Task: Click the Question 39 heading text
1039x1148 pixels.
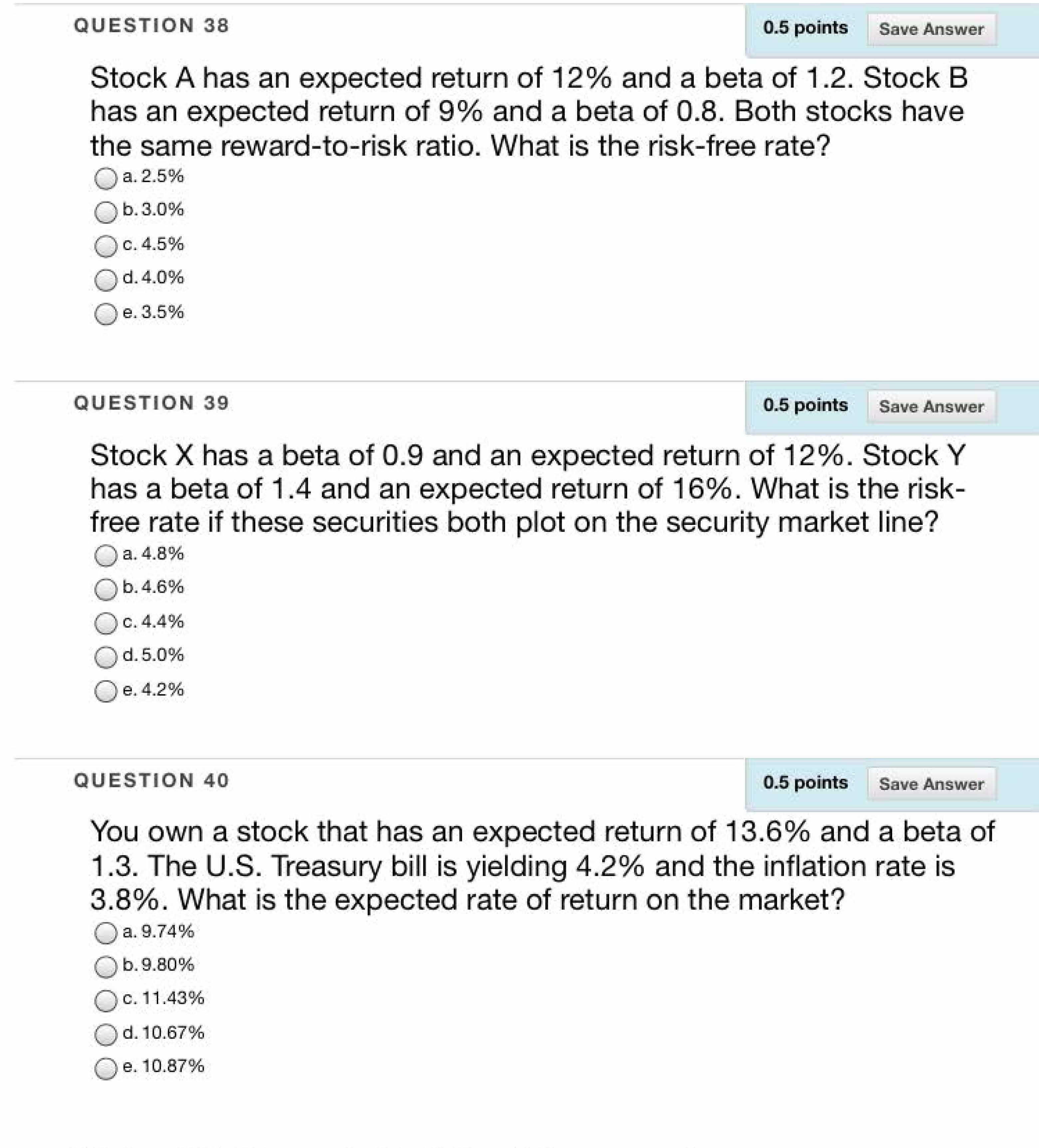Action: pos(151,403)
